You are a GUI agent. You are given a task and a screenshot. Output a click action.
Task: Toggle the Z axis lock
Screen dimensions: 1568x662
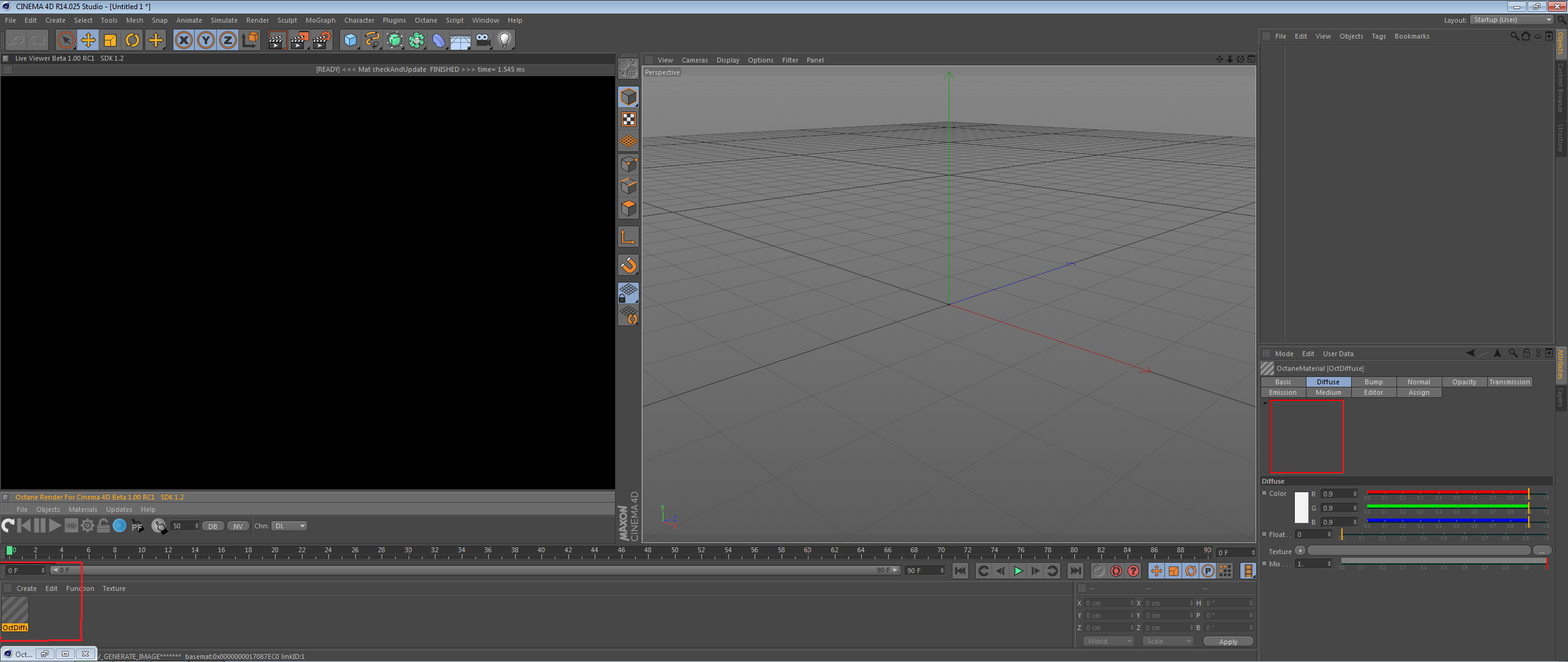point(227,40)
